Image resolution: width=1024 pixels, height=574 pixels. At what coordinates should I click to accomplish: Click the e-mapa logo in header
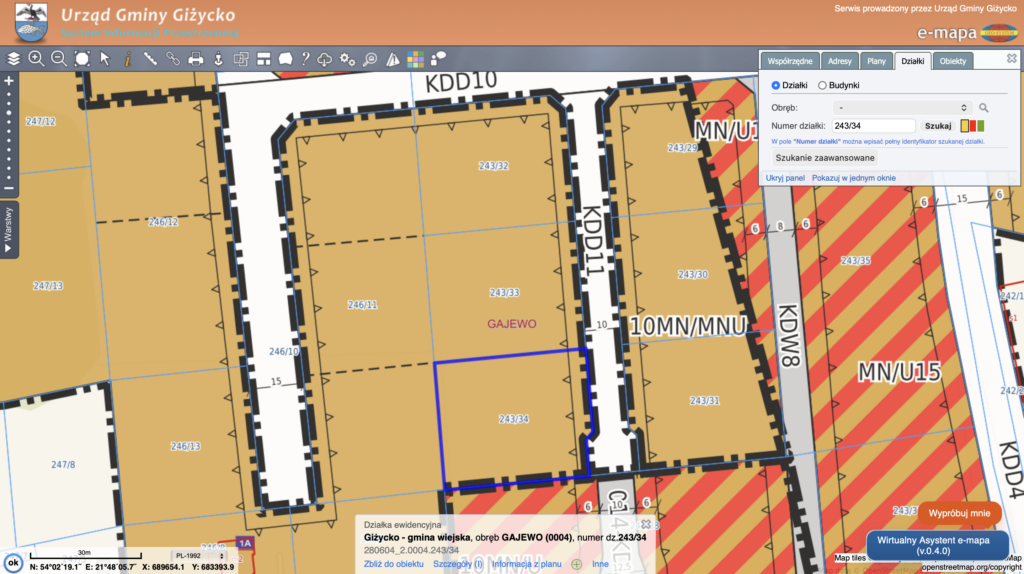pyautogui.click(x=967, y=33)
